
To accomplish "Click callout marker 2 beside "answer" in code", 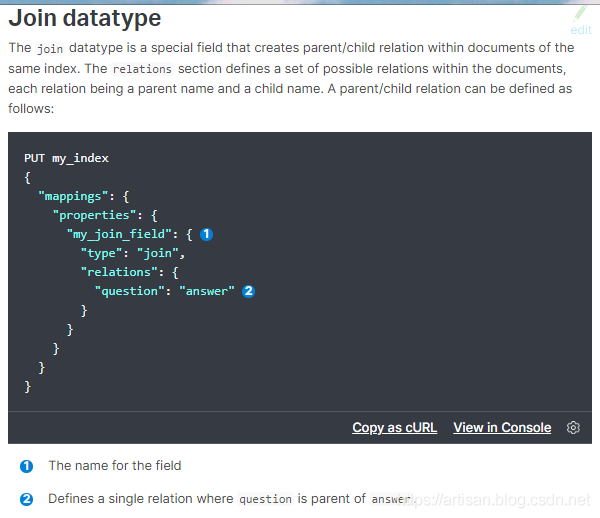I will 248,291.
